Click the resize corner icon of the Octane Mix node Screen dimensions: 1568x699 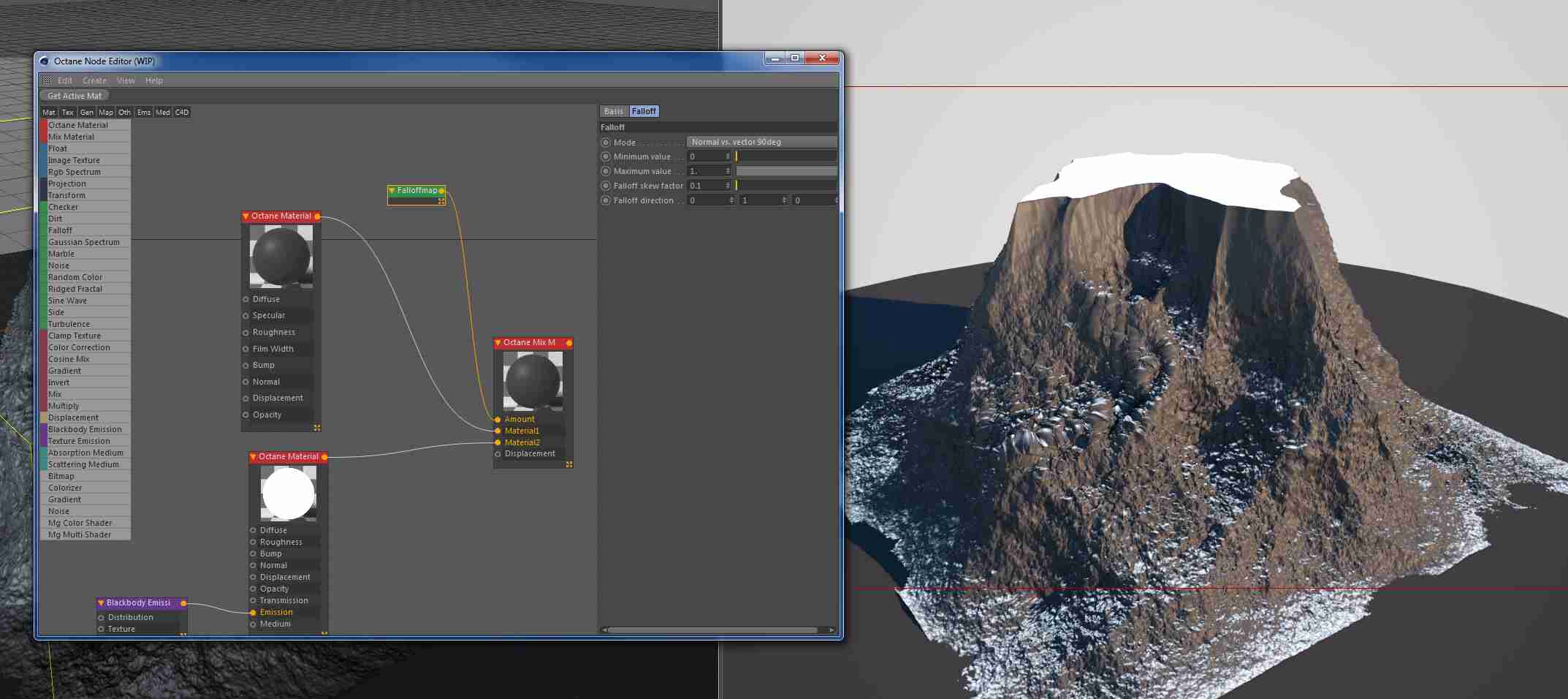point(569,464)
